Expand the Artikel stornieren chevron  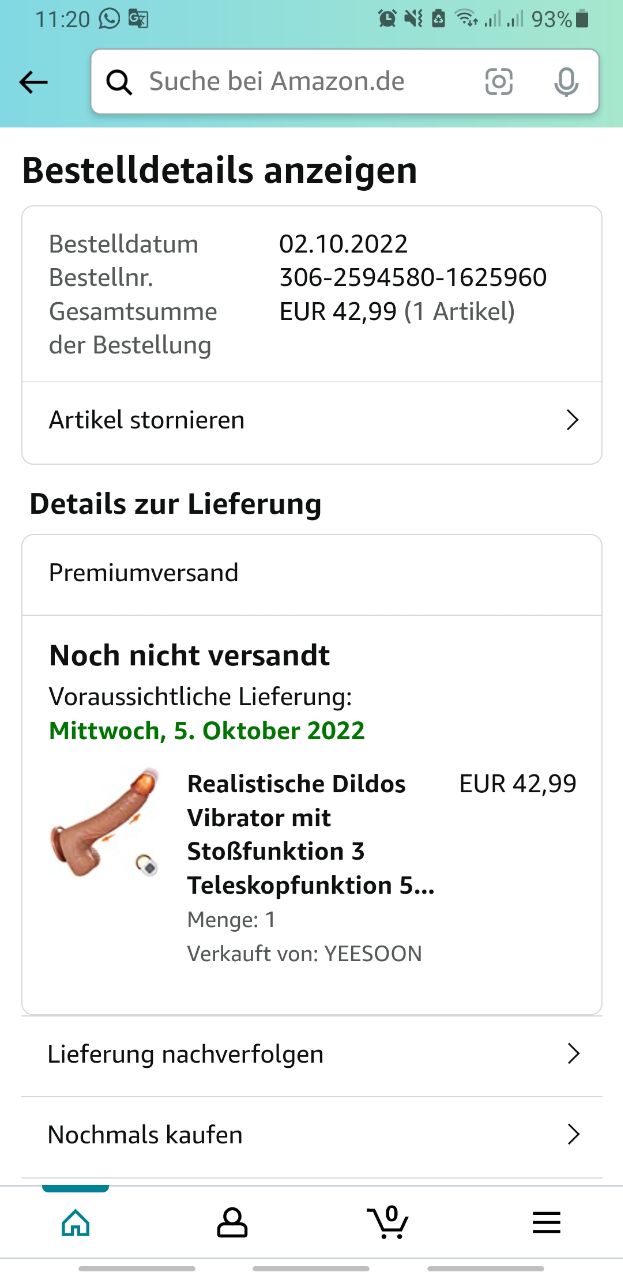point(572,420)
